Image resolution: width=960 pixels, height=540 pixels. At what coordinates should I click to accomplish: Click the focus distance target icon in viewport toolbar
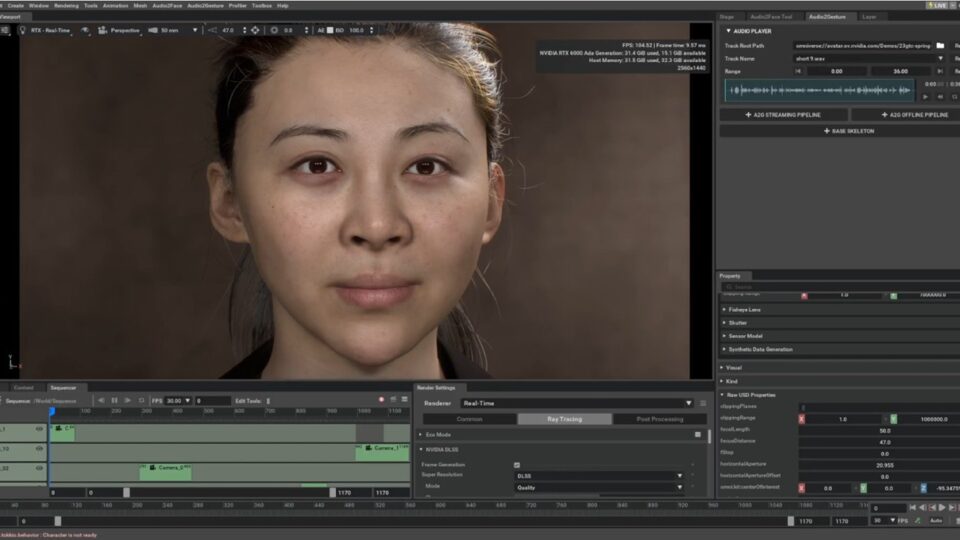tap(255, 30)
